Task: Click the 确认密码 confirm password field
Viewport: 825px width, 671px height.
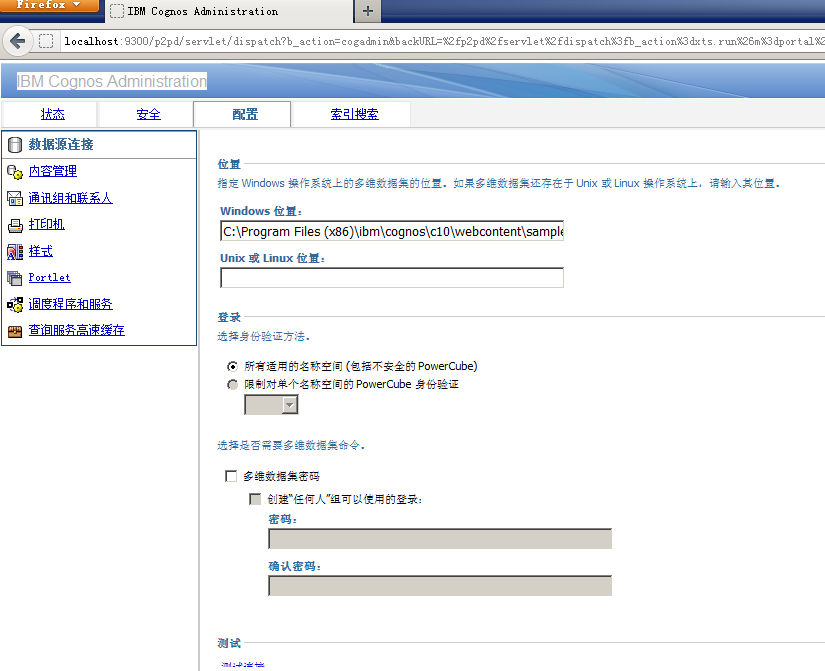Action: [x=440, y=586]
